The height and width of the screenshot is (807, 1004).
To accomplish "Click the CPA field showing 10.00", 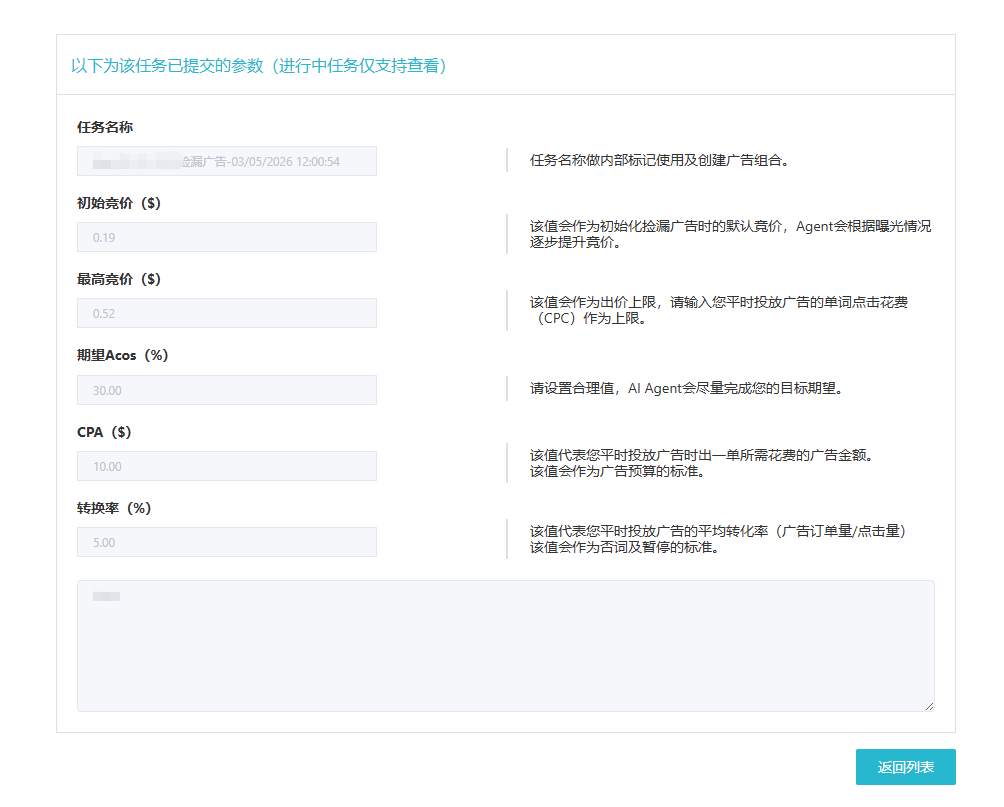I will [x=226, y=466].
